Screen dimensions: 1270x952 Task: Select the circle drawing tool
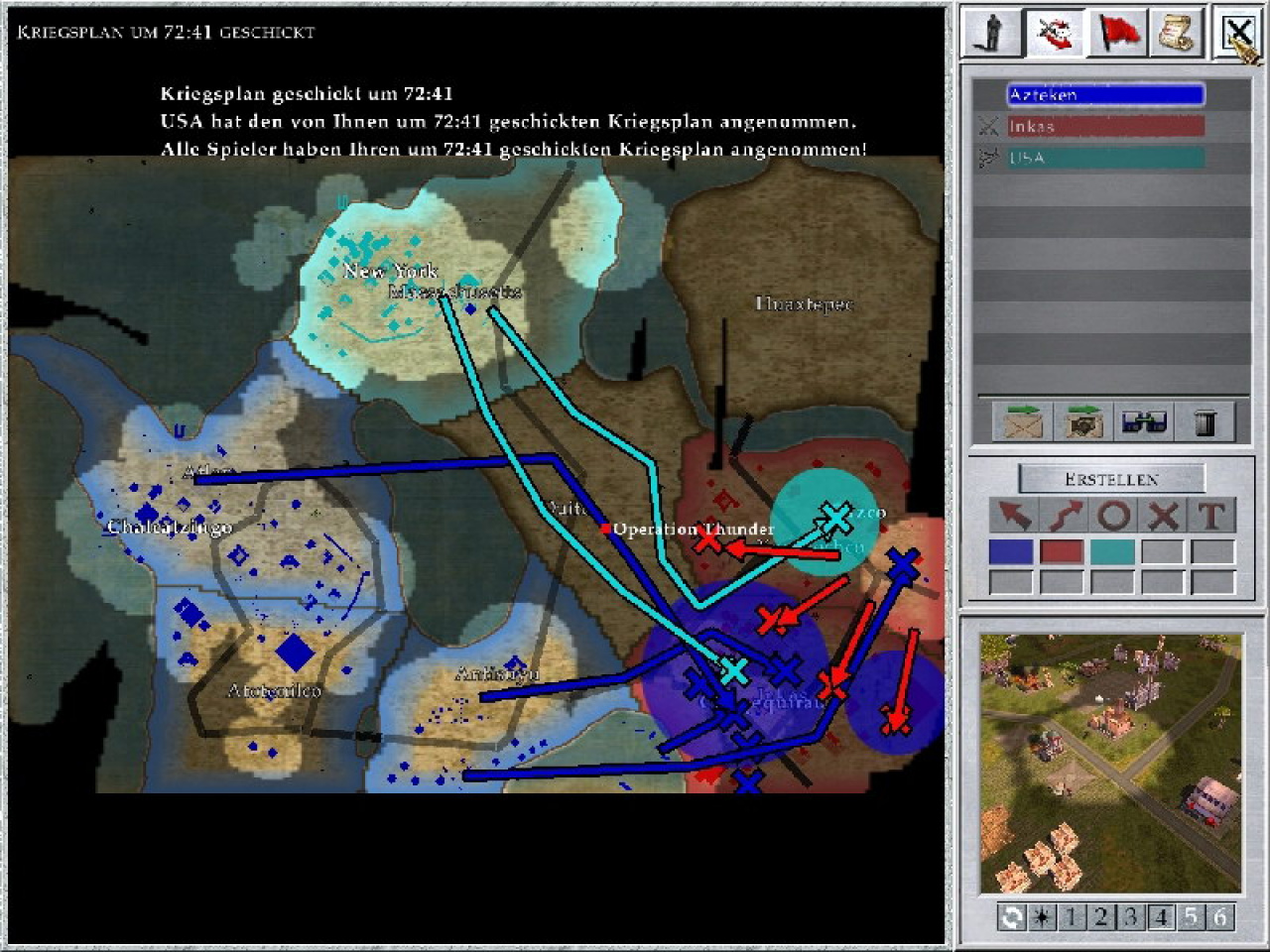coord(1113,516)
